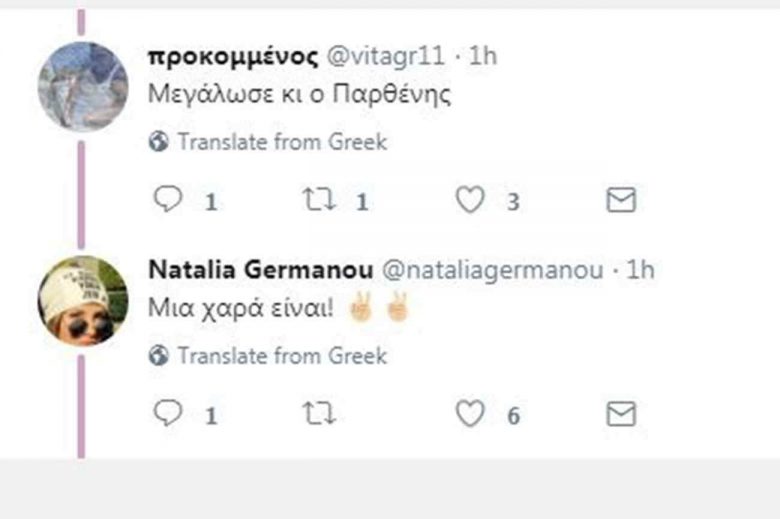Screen dimensions: 780x519
Task: Translate @vitagr11's tweet from Greek
Action: pos(281,142)
